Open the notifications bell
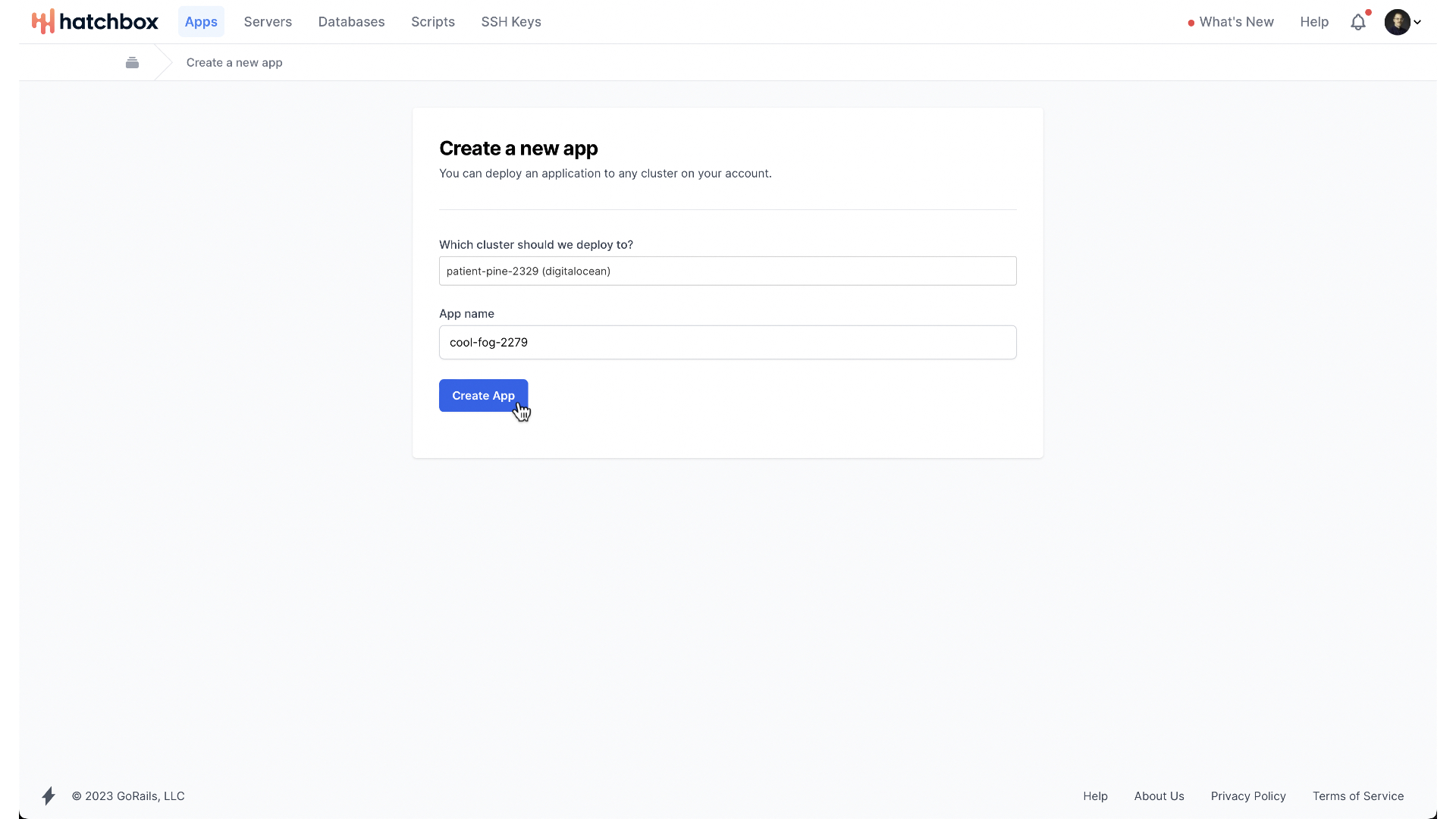This screenshot has width=1456, height=819. (x=1358, y=22)
